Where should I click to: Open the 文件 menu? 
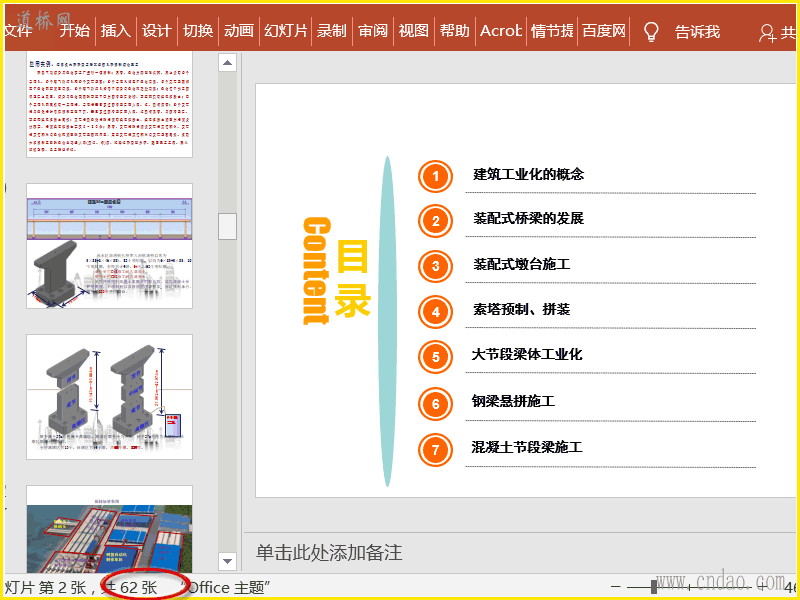click(x=18, y=31)
